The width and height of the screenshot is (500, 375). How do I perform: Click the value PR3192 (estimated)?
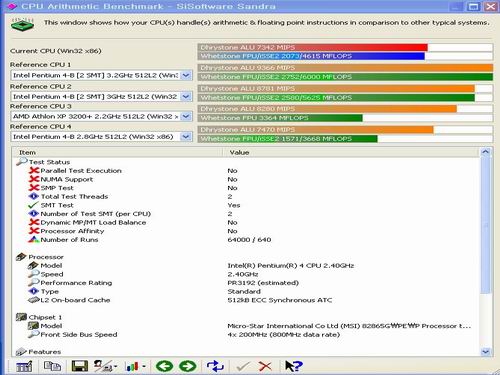[x=263, y=283]
